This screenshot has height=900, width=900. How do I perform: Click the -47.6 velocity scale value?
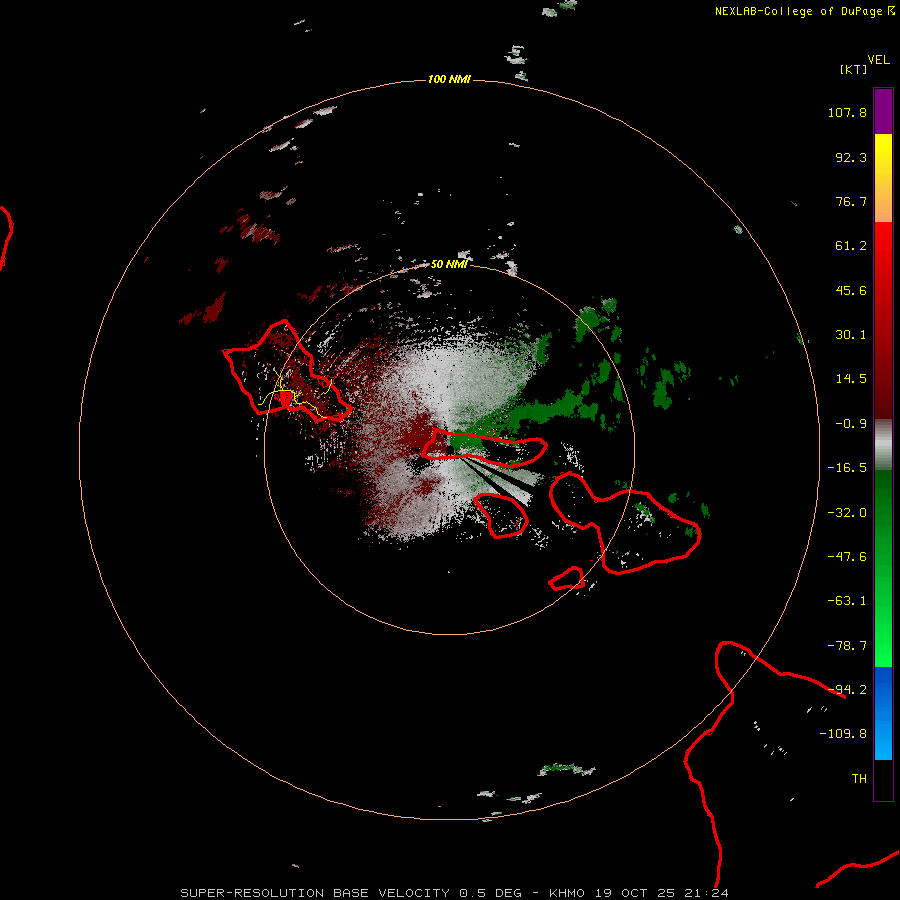tap(847, 557)
